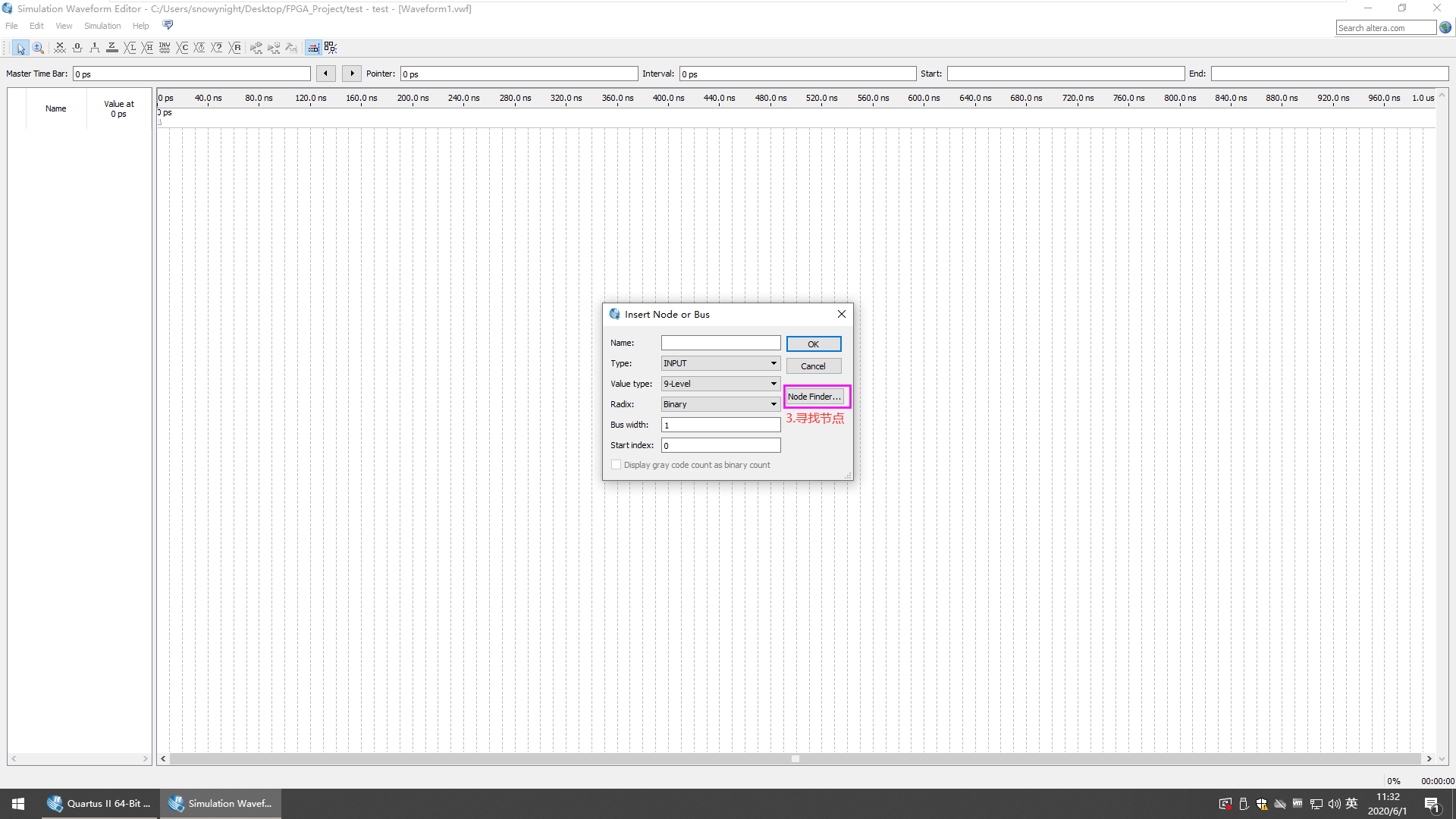Toggle Snap to Grid toolbar icon

tap(312, 48)
